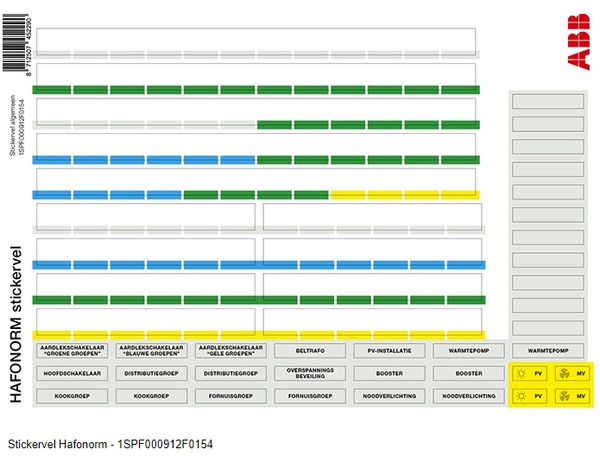600x456 pixels.
Task: Click the Hoofdschakelaar label
Action: (70, 373)
